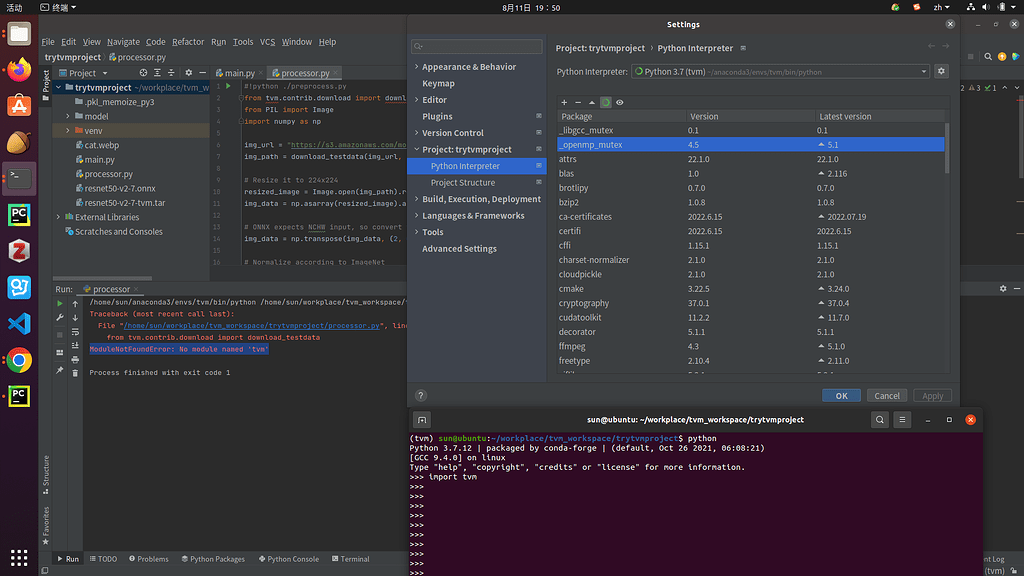Image resolution: width=1024 pixels, height=576 pixels.
Task: Click the add package plus icon
Action: (564, 102)
